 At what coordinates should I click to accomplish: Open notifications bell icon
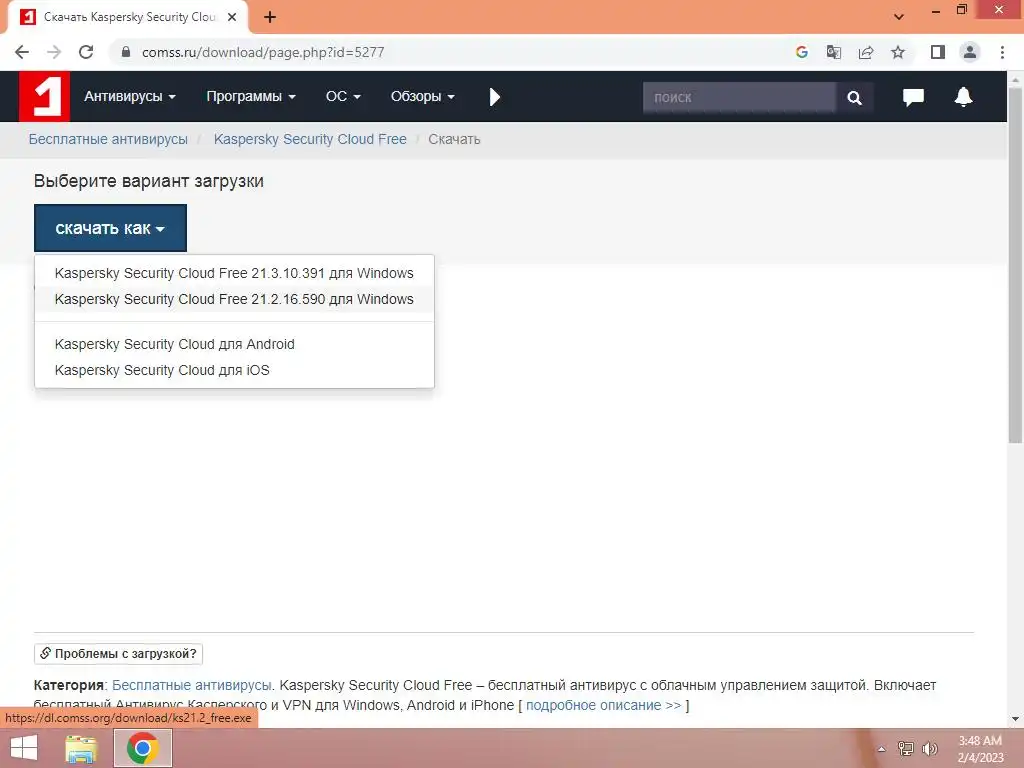coord(963,97)
